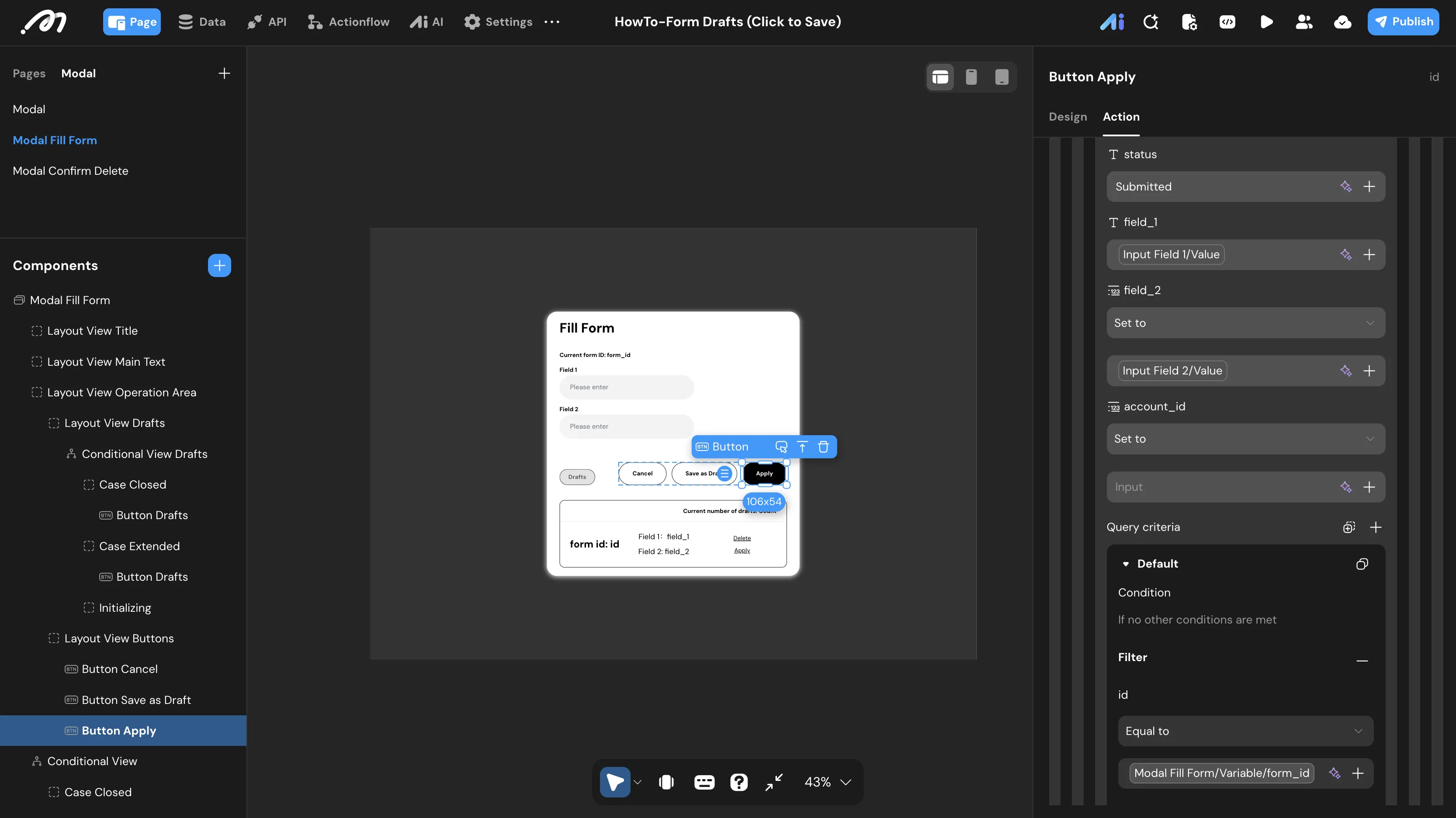The image size is (1456, 818).
Task: Open the help question mark icon
Action: [739, 782]
